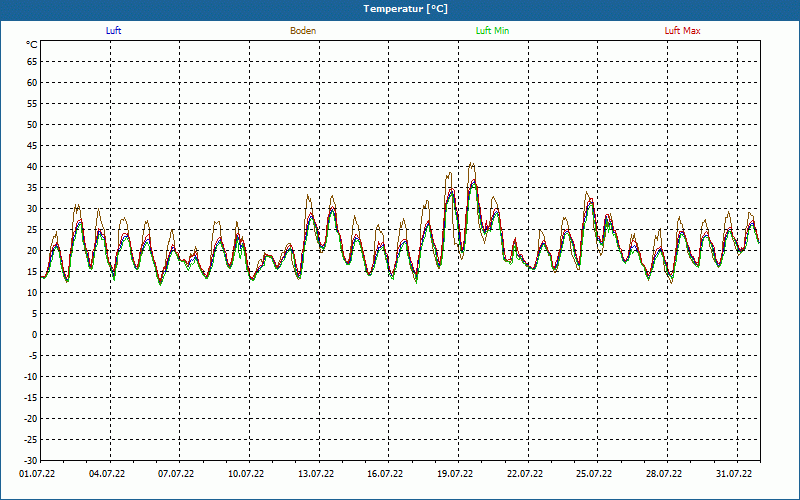Screen dimensions: 800x500
Task: Click the brown Boden legend label
Action: (303, 31)
